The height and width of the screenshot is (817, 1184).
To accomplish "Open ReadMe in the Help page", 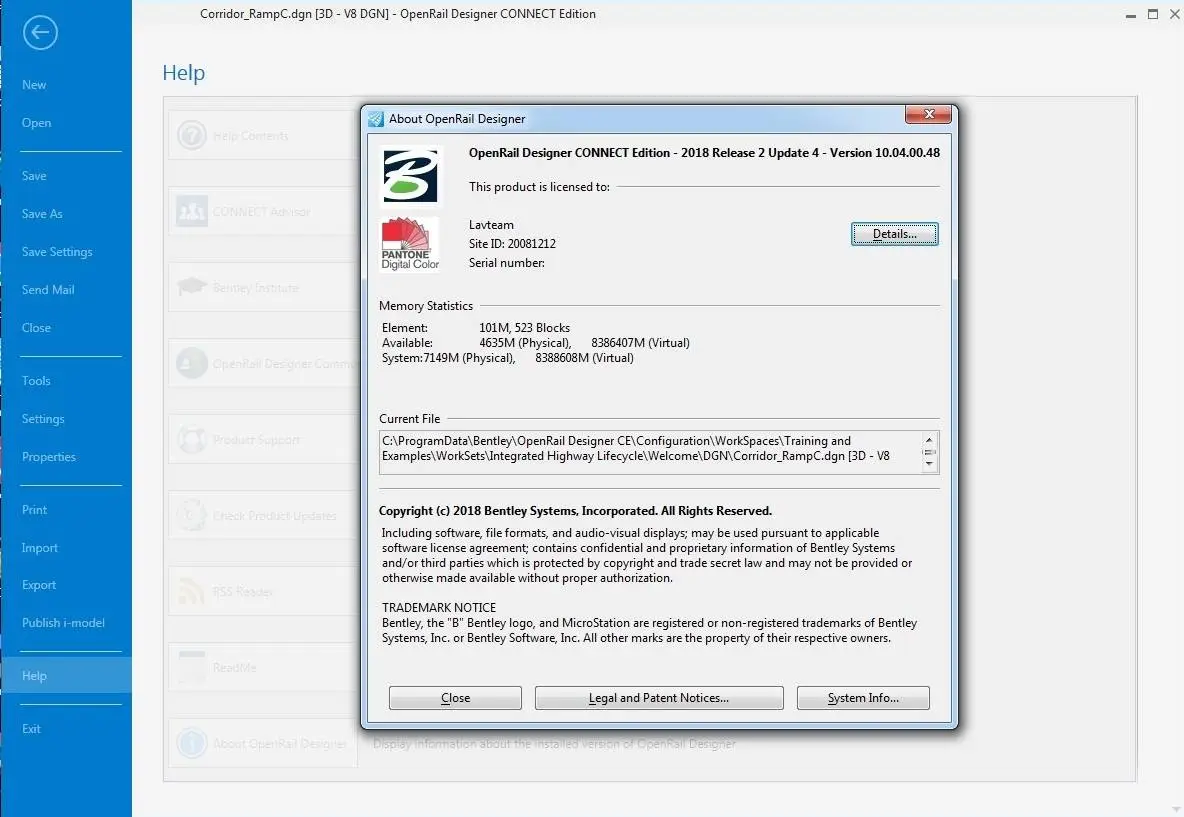I will coord(263,667).
